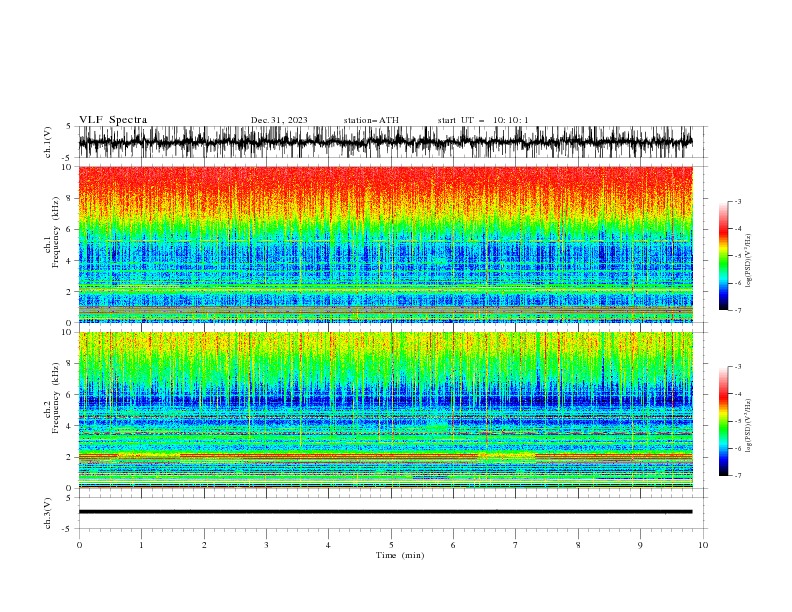Click the ch.1 spectrogram panel

385,244
